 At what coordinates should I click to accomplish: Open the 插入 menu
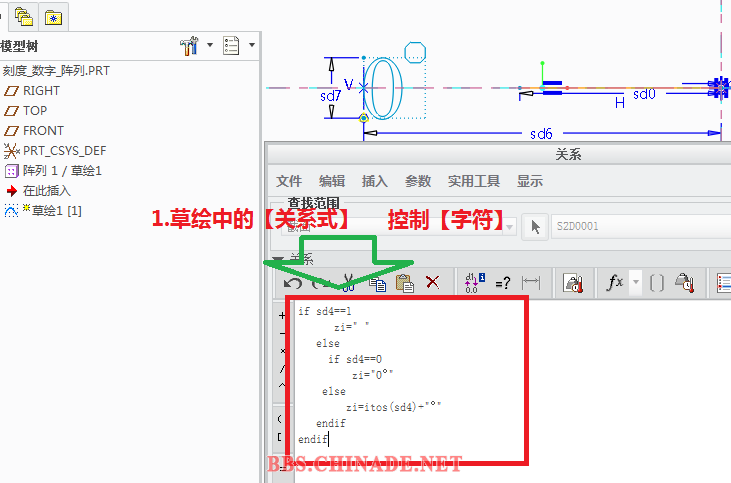(375, 181)
